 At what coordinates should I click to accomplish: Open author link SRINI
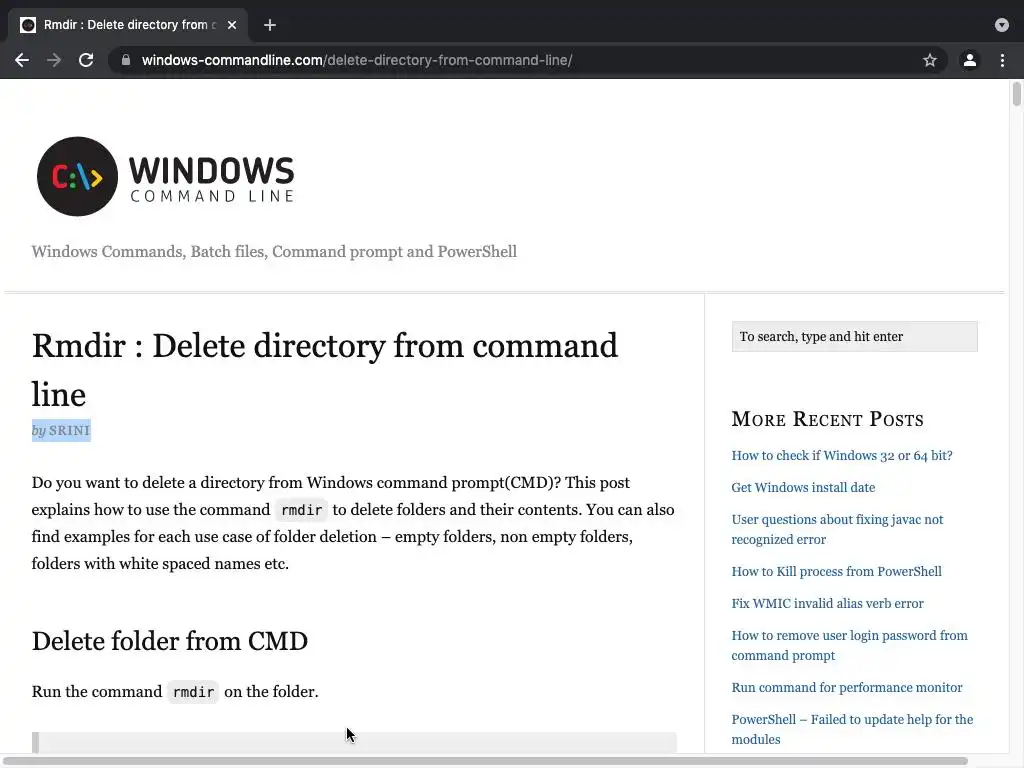point(69,430)
